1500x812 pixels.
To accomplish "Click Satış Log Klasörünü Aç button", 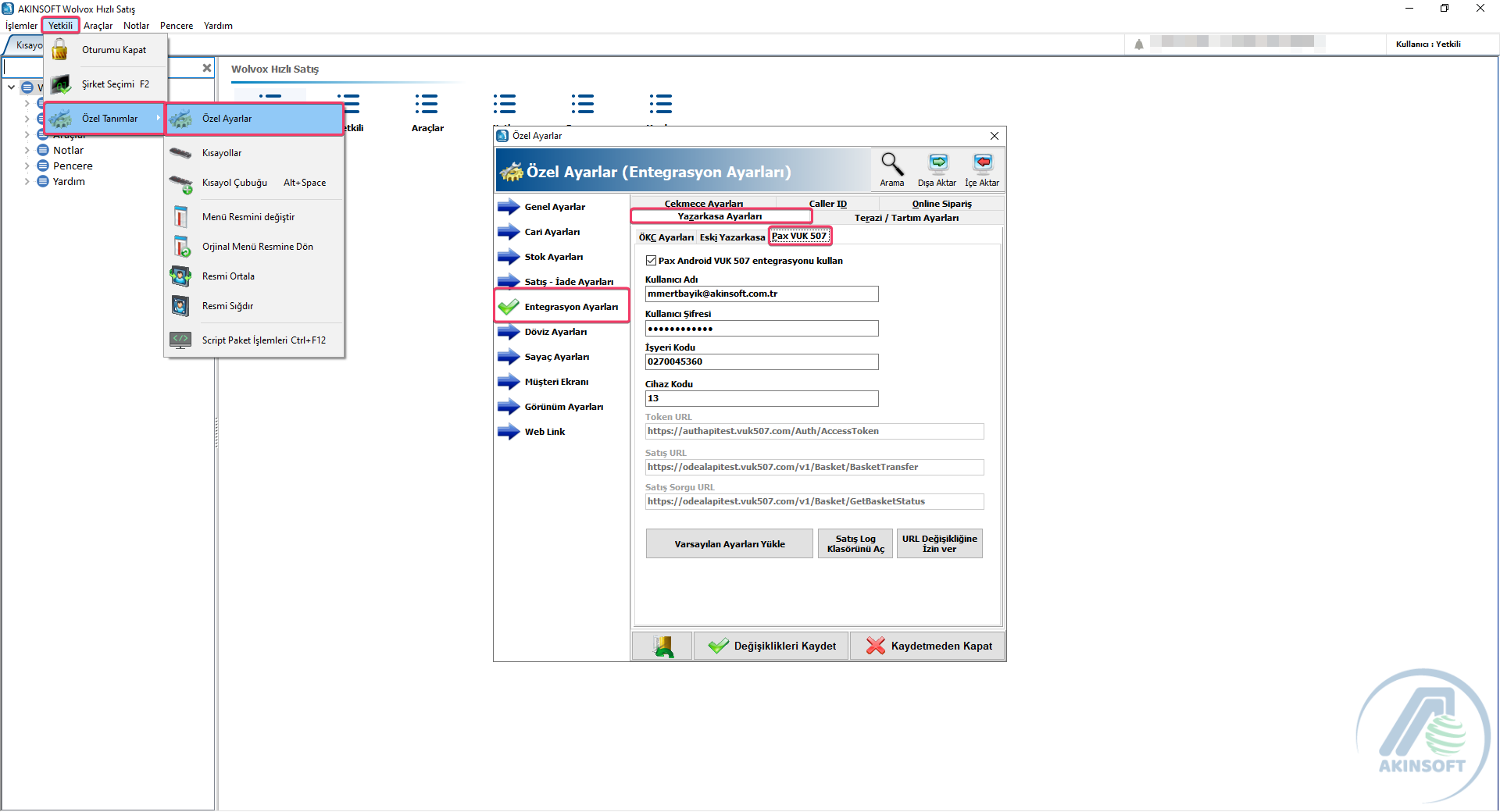I will click(x=855, y=544).
